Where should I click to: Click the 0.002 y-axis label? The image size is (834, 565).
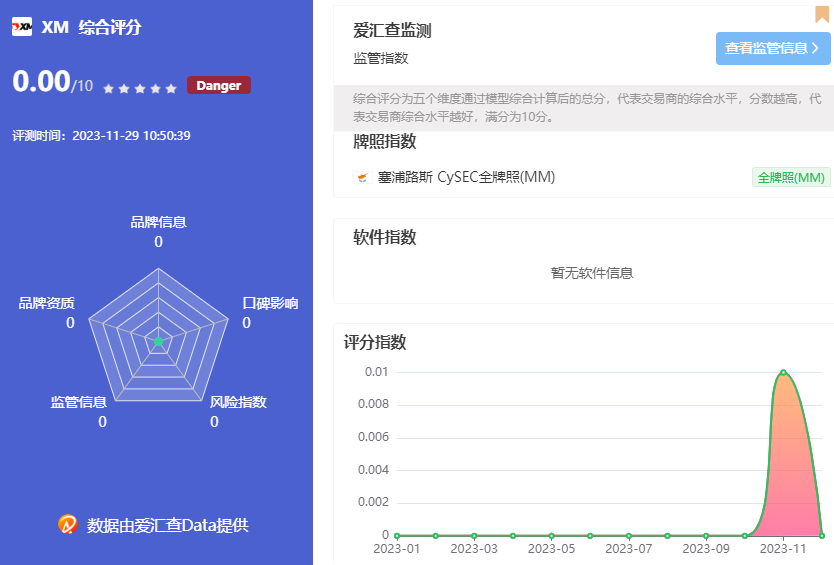(373, 502)
